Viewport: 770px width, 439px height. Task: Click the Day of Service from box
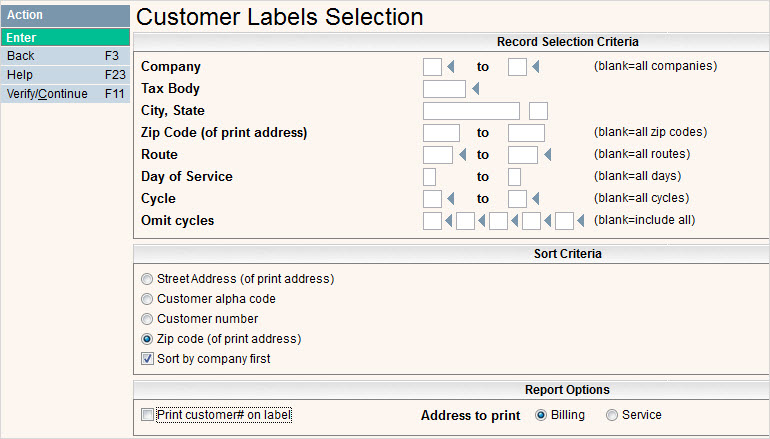pos(429,177)
